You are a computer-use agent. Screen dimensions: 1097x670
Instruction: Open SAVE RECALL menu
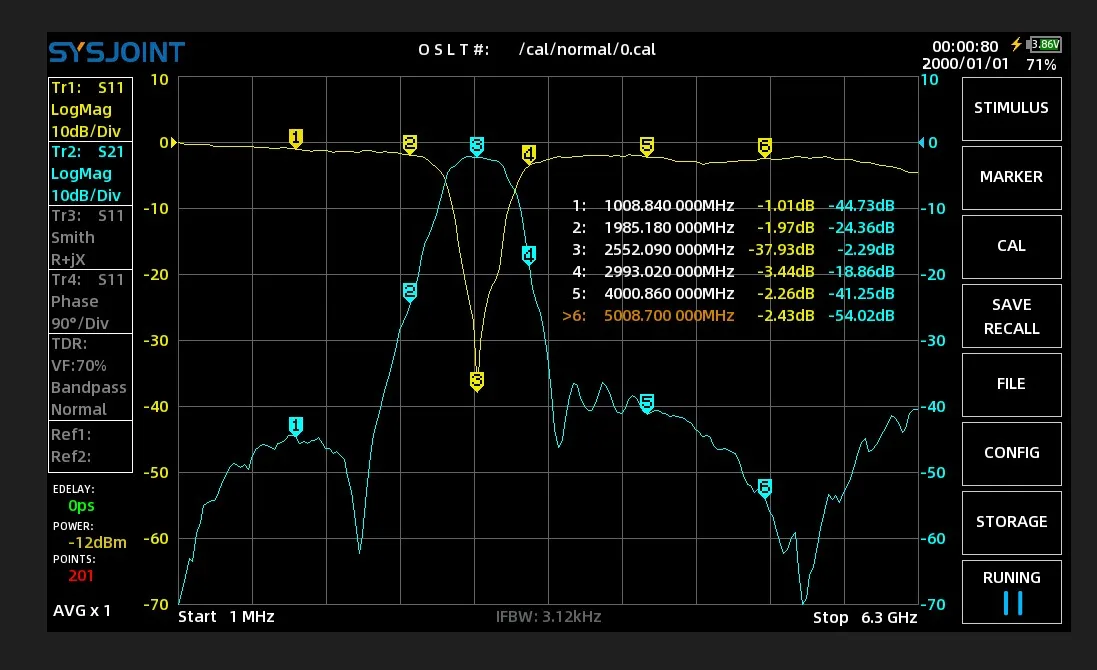pos(1011,315)
